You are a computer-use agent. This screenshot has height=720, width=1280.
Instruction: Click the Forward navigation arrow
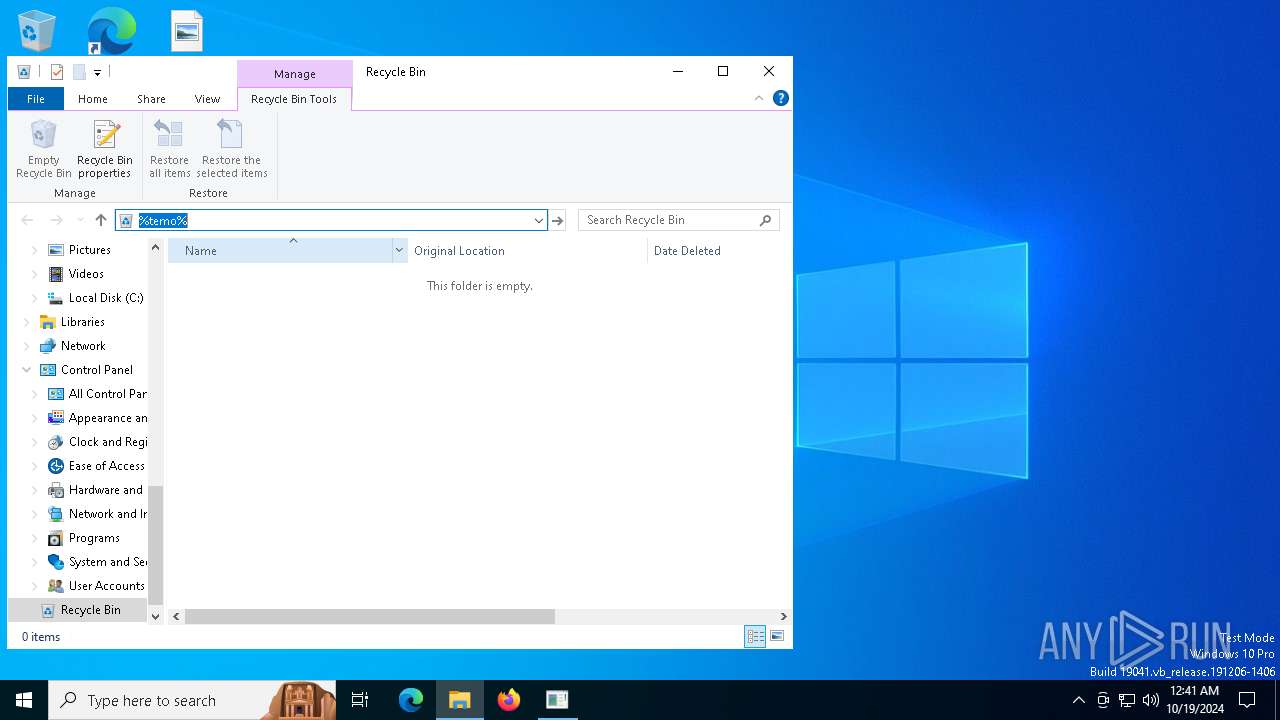click(57, 220)
